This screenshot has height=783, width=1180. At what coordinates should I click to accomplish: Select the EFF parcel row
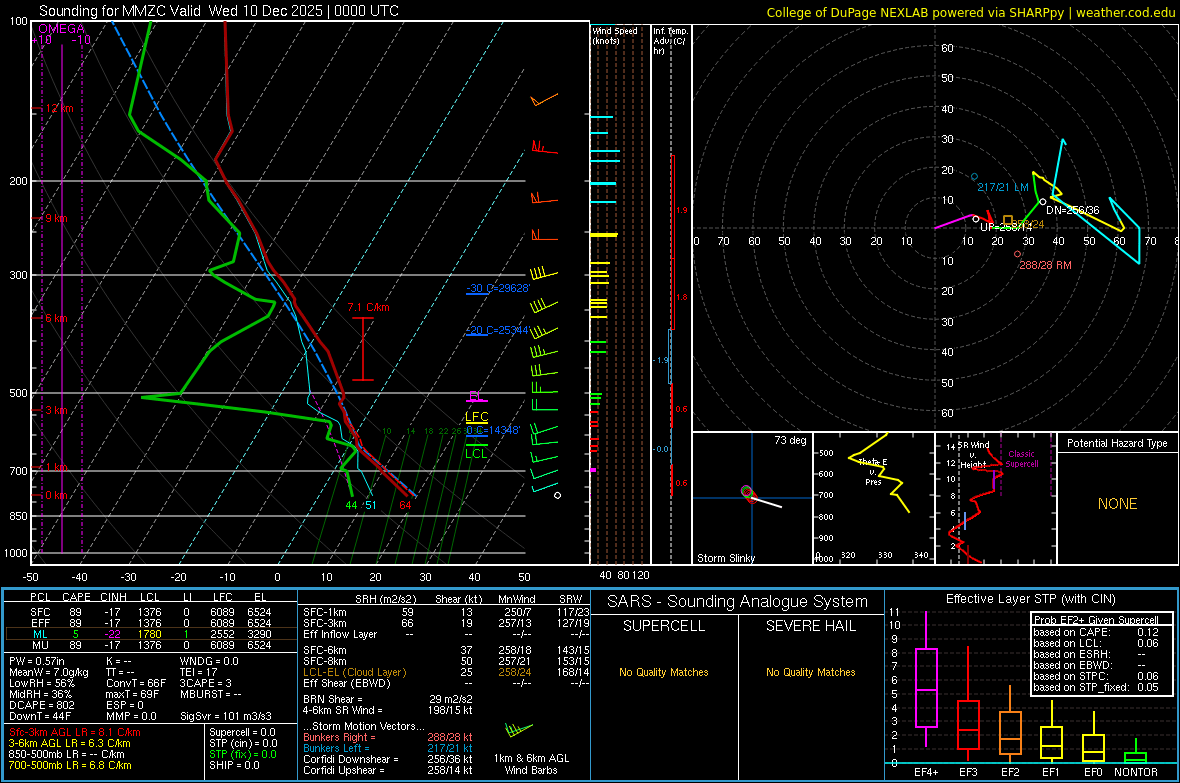tap(151, 623)
